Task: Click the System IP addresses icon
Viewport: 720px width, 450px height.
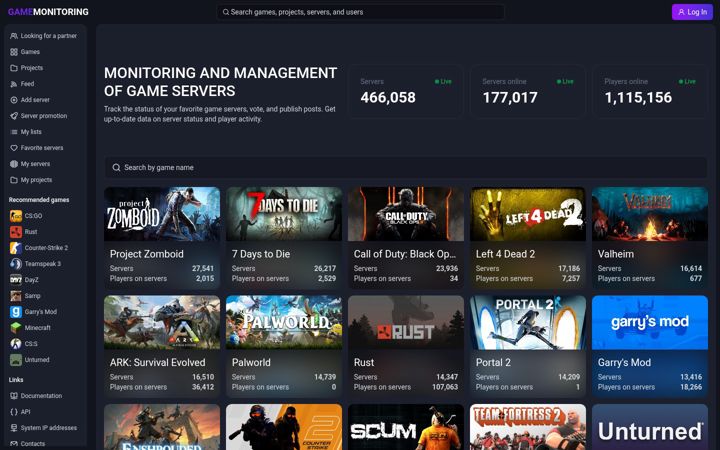Action: [x=14, y=428]
